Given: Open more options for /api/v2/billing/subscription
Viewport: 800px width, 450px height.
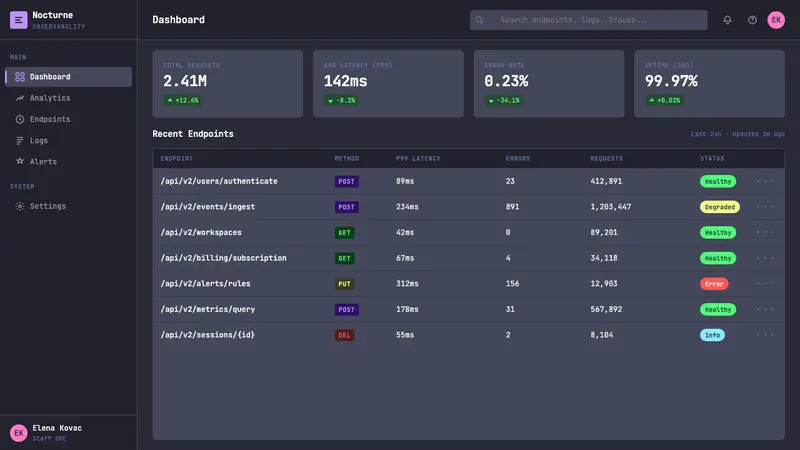Looking at the screenshot, I should point(765,258).
